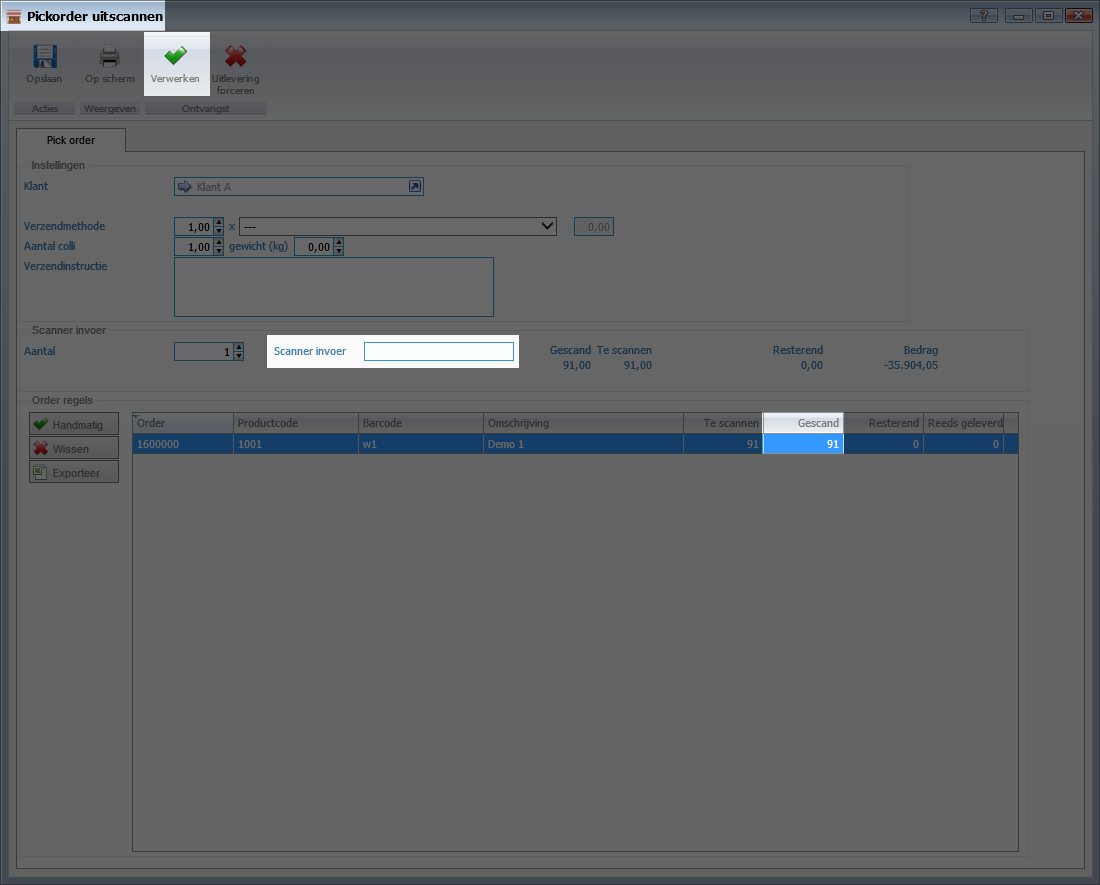Viewport: 1100px width, 885px height.
Task: Open the Klant A link arrow icon
Action: tap(415, 187)
